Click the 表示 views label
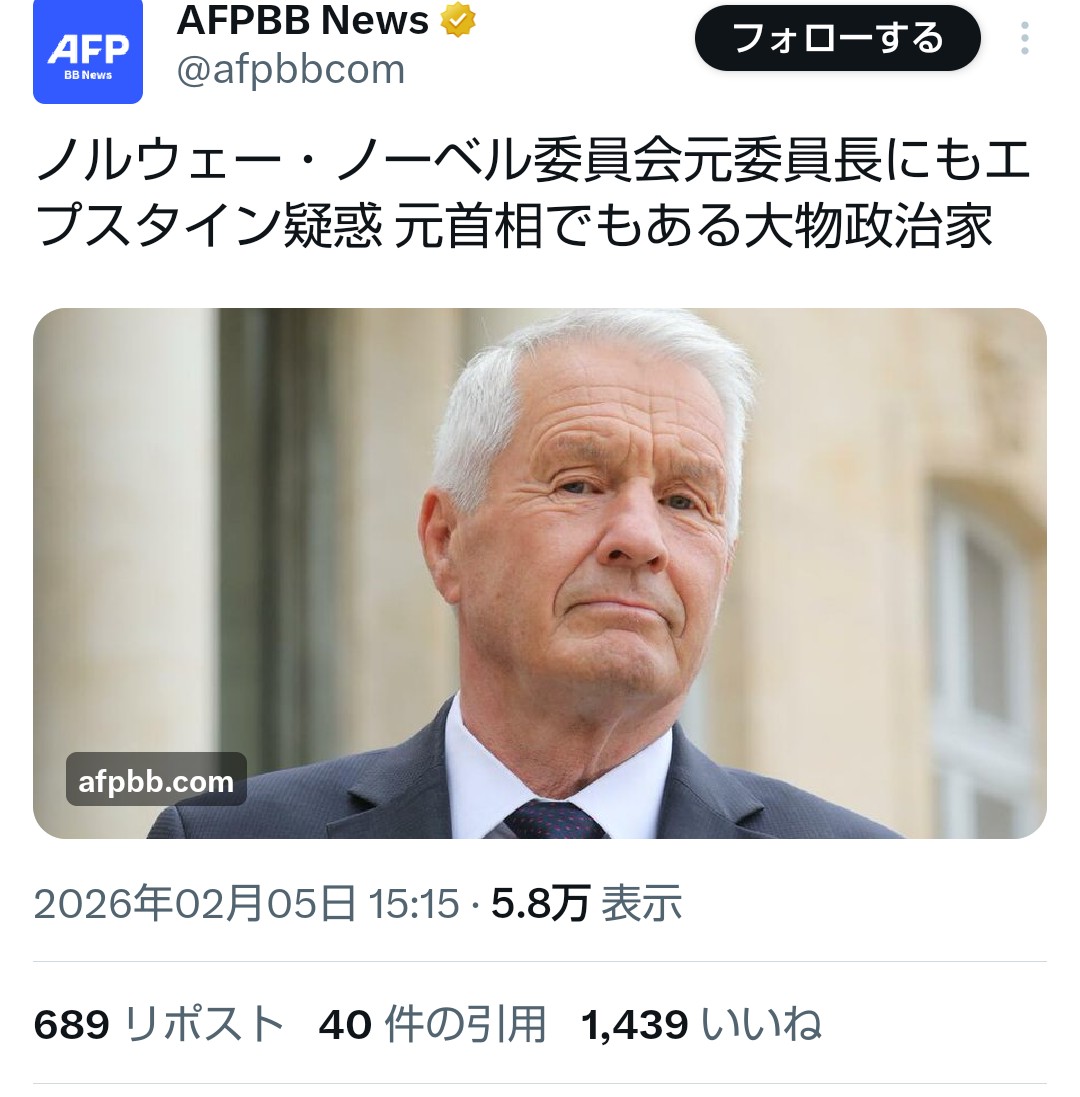Image resolution: width=1080 pixels, height=1097 pixels. pyautogui.click(x=641, y=903)
